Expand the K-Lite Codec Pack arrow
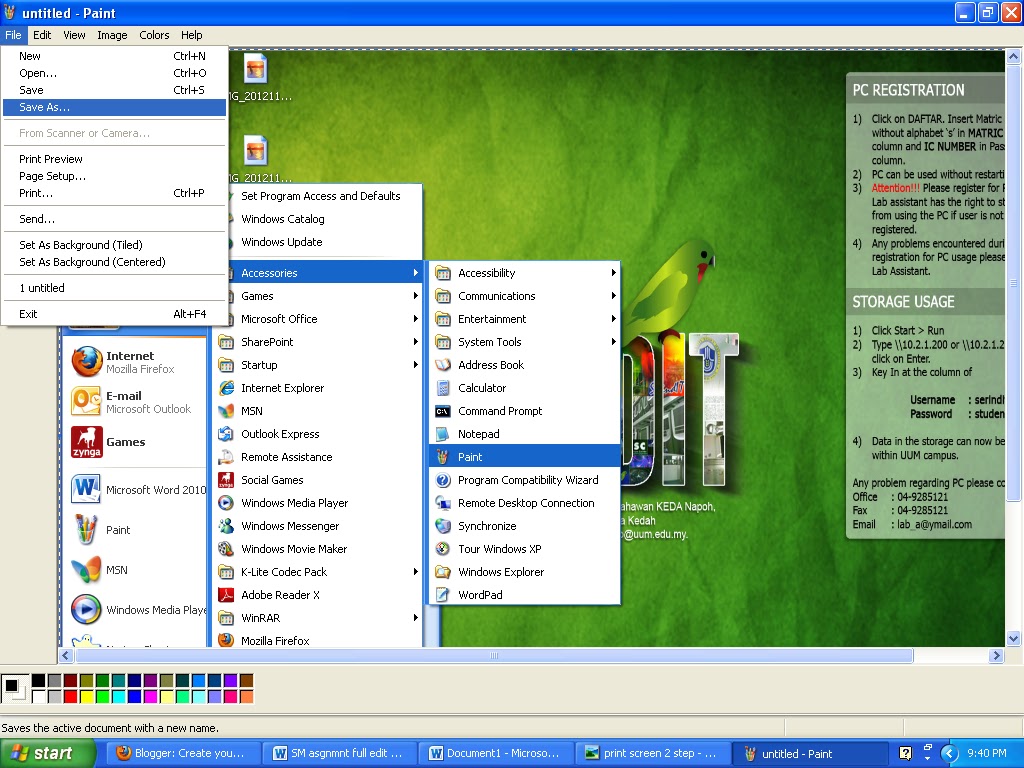Screen dimensions: 1024x768 [x=415, y=572]
